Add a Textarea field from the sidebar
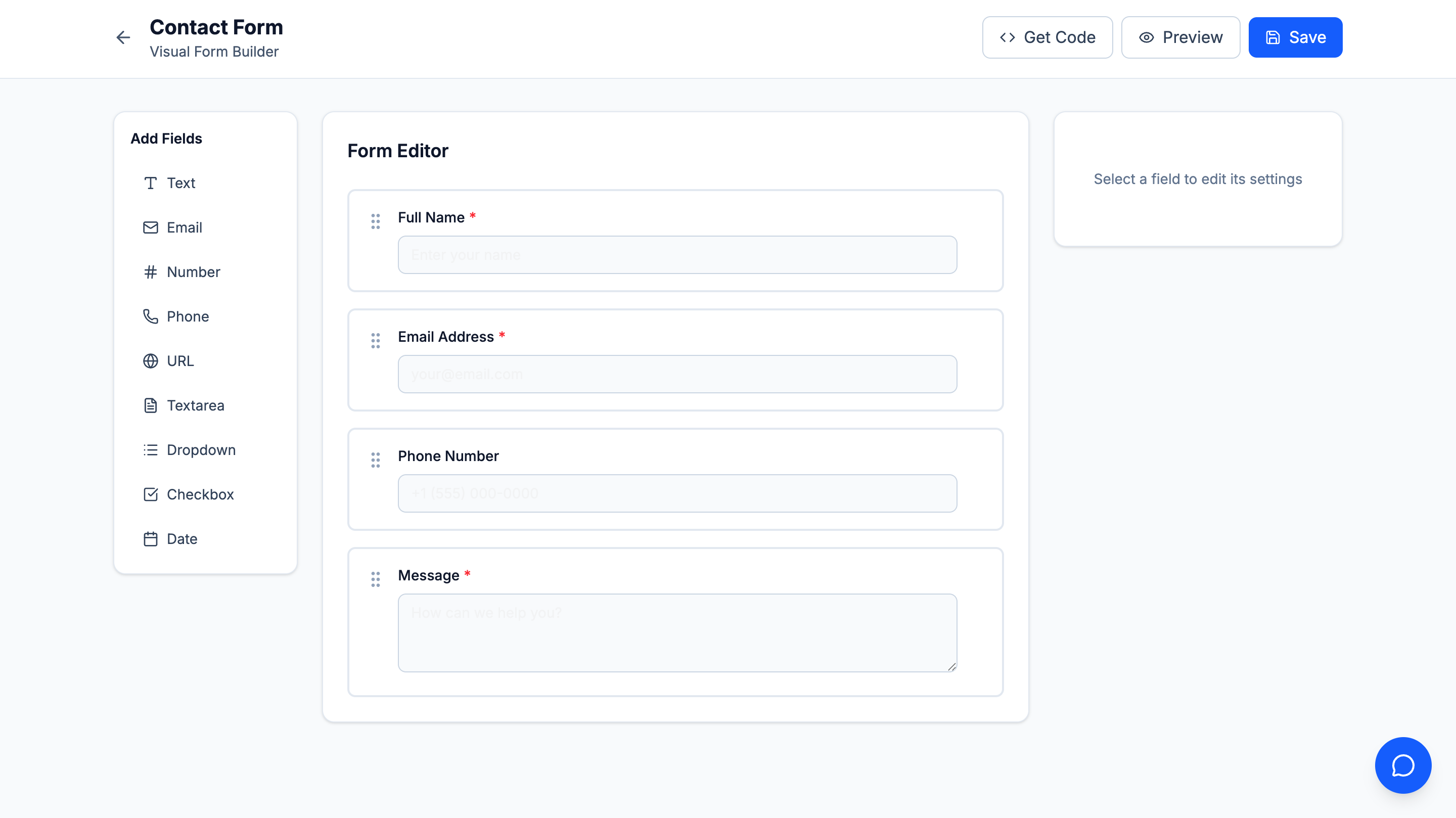The height and width of the screenshot is (818, 1456). (x=195, y=405)
